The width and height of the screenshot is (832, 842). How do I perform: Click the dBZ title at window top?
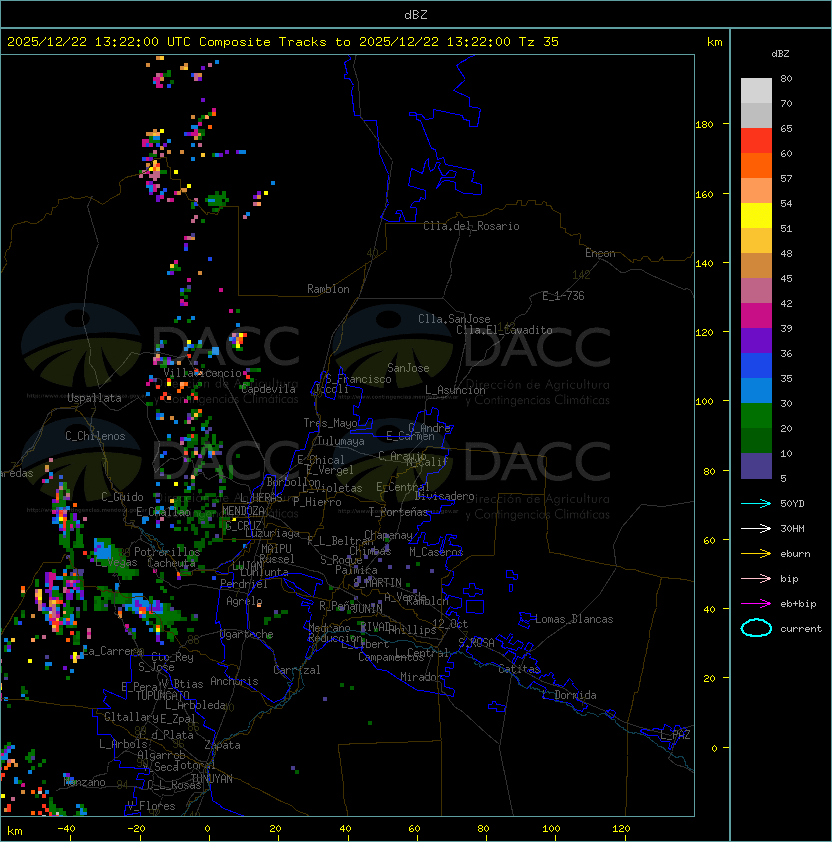click(416, 14)
